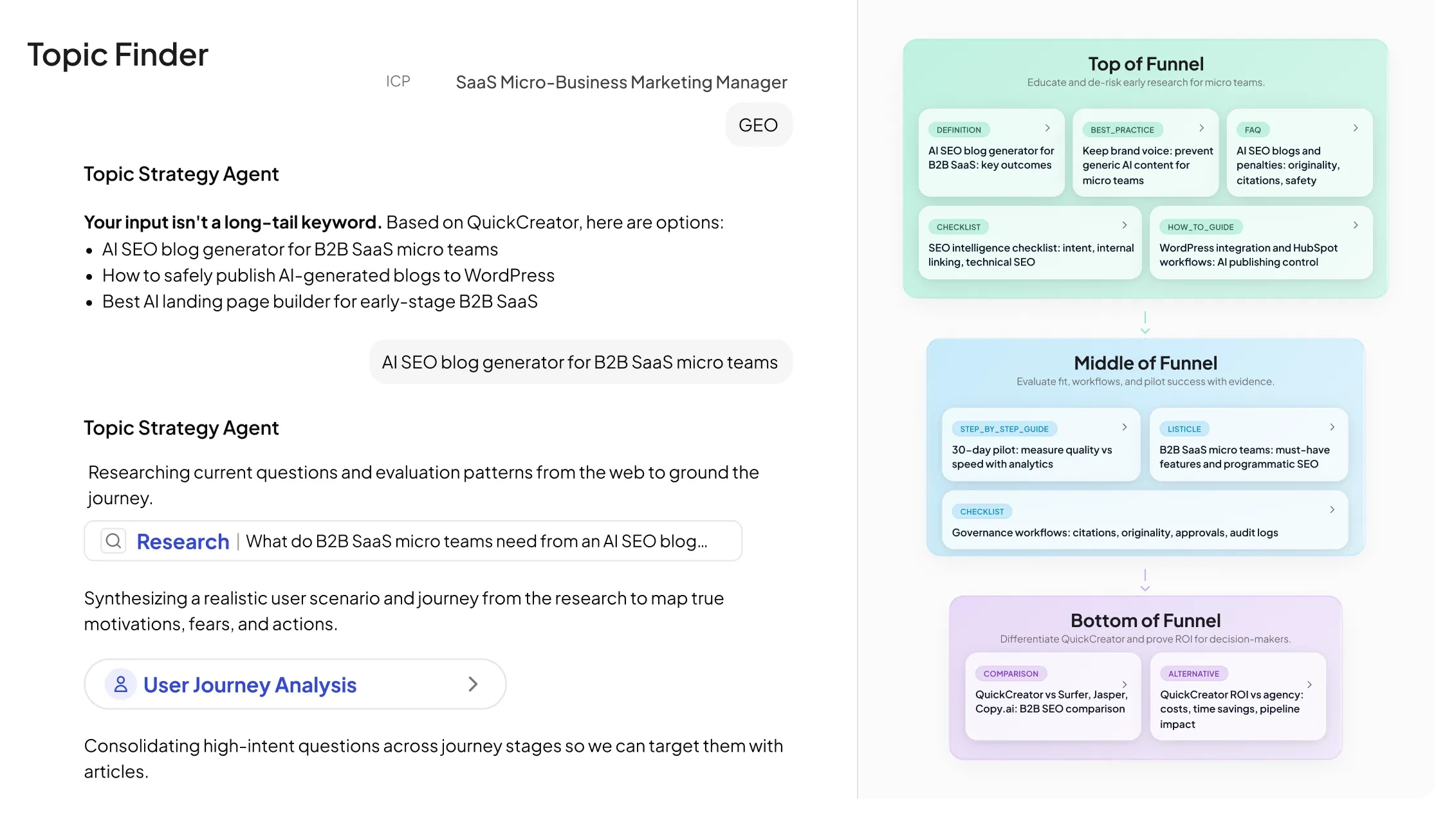Click the HOW_TO_GUIDE tag label
The image size is (1436, 840).
tap(1201, 227)
